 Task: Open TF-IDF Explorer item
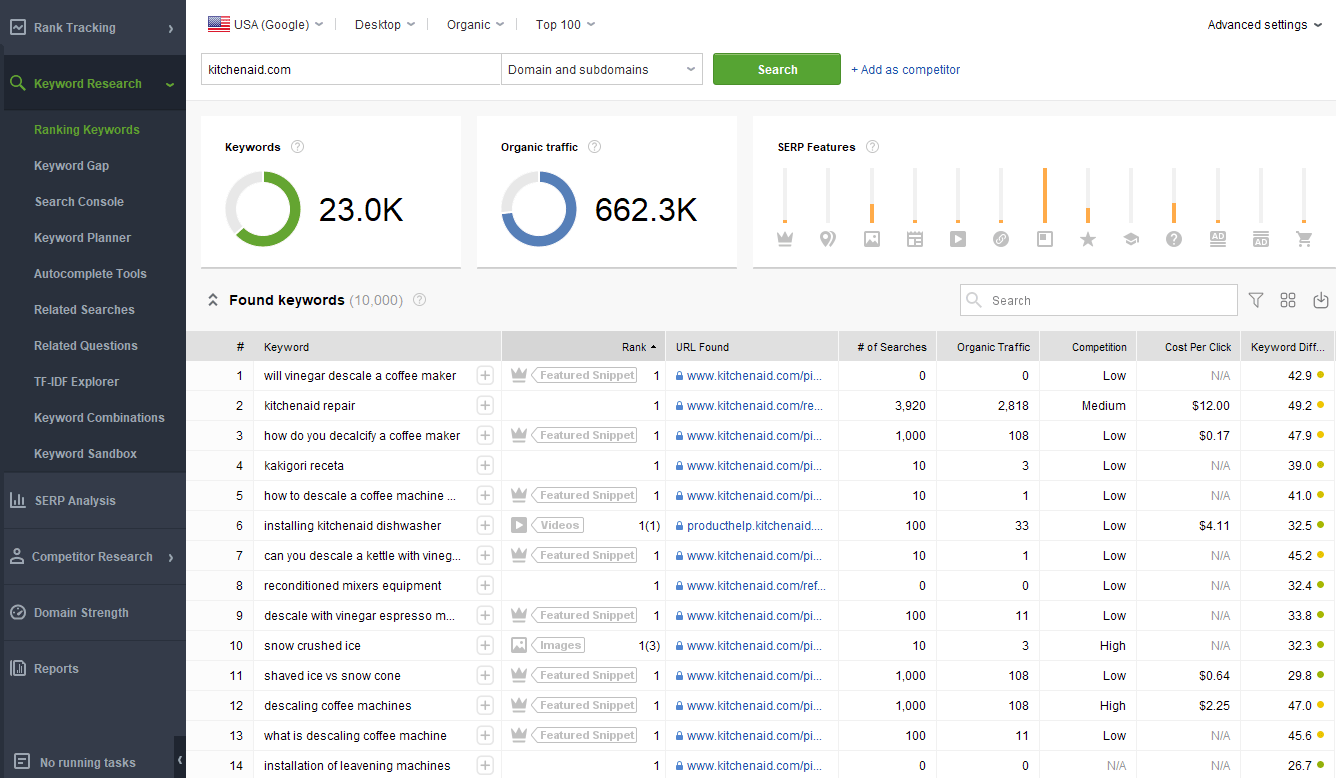tap(76, 382)
